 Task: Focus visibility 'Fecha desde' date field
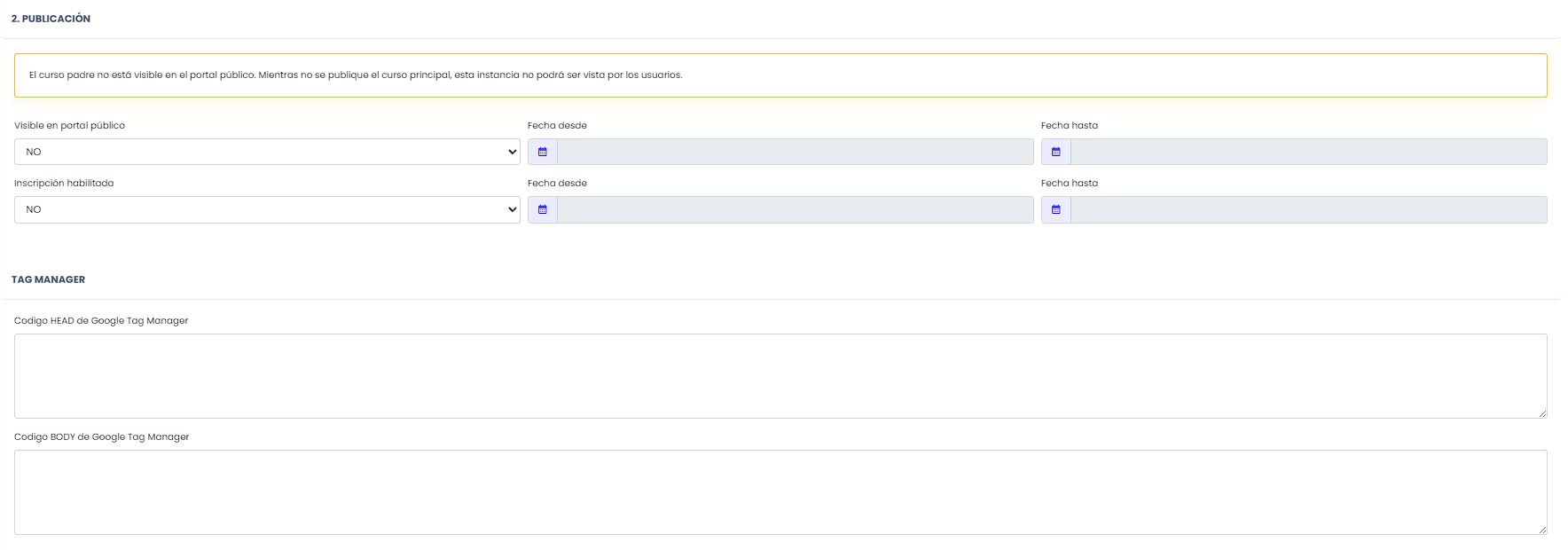[x=796, y=152]
